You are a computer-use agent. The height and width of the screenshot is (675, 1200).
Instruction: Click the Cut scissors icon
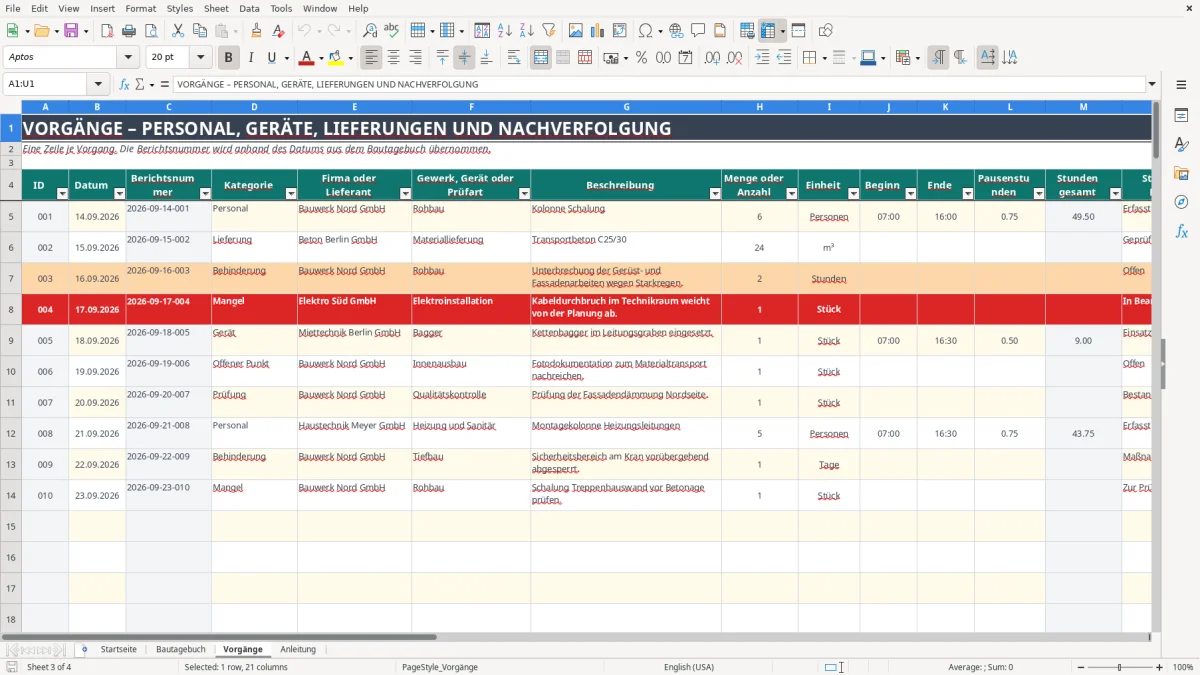(x=177, y=31)
